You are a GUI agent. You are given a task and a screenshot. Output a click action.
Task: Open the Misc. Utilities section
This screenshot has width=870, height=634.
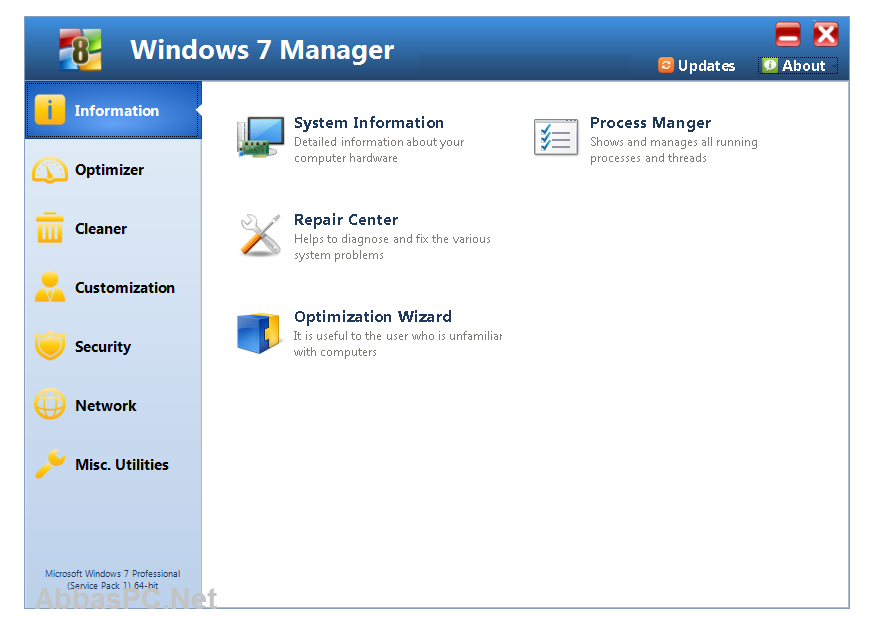coord(113,464)
